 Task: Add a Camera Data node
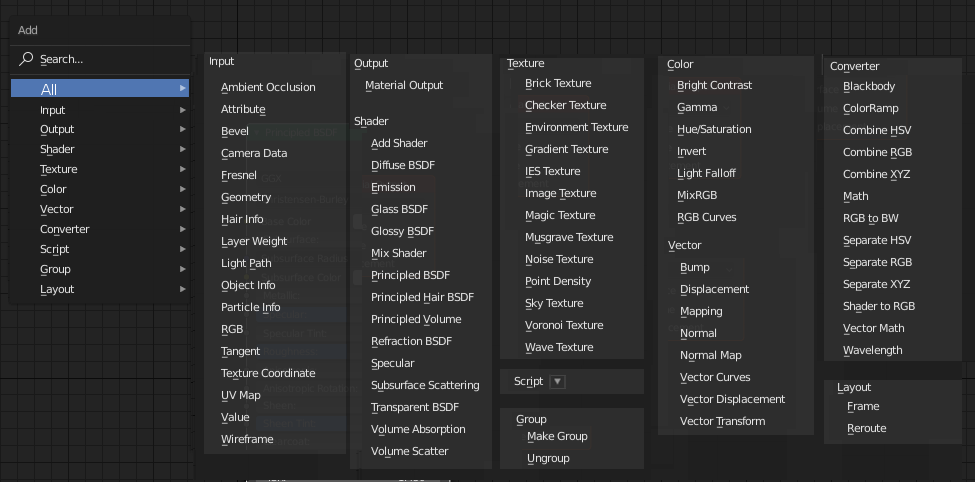[x=254, y=153]
